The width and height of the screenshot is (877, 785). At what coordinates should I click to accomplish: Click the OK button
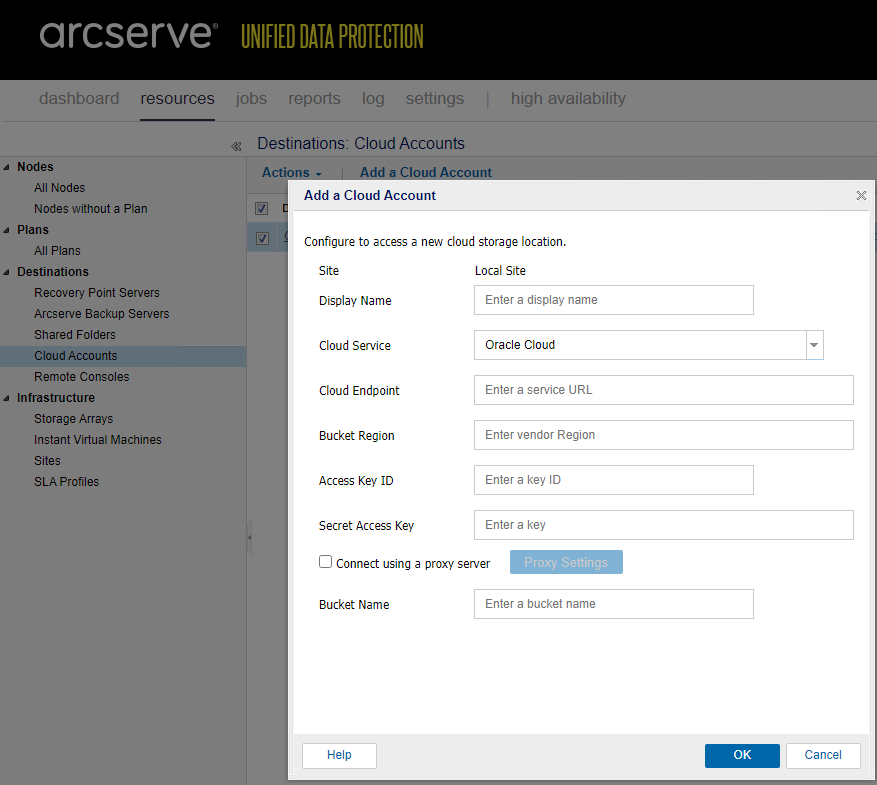(742, 755)
